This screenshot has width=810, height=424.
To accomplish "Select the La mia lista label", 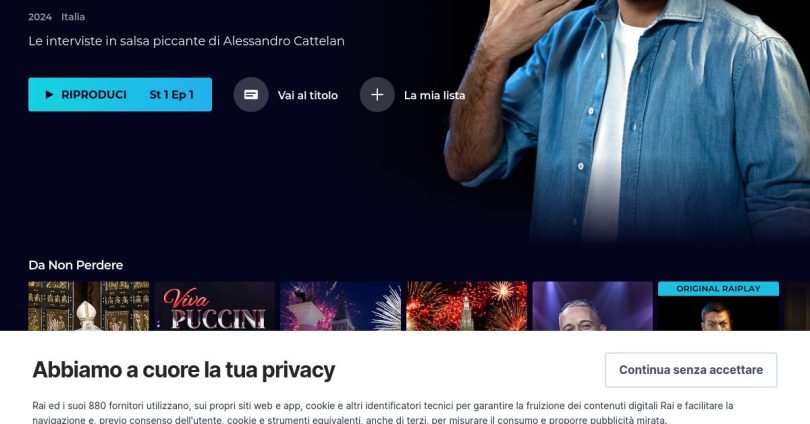I will pyautogui.click(x=434, y=95).
